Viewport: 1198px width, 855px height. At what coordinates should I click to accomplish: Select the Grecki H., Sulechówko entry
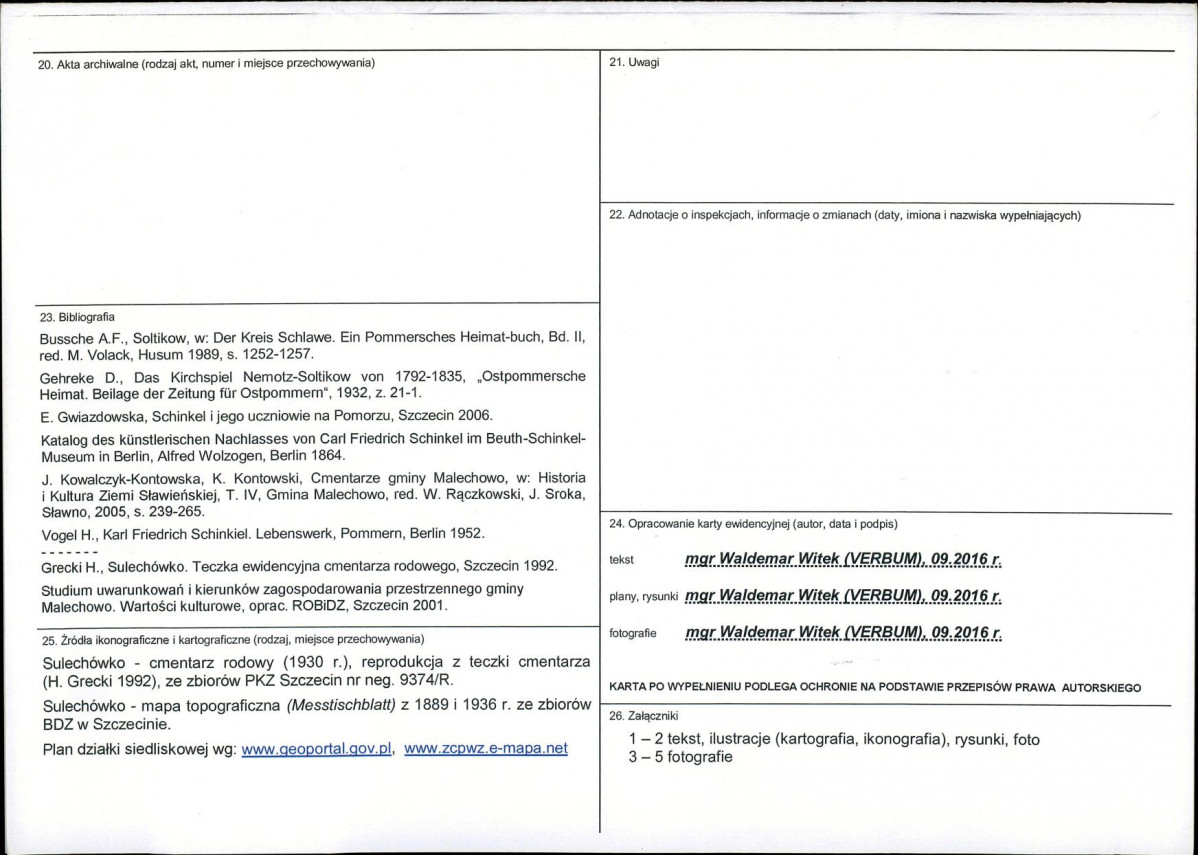pos(300,567)
